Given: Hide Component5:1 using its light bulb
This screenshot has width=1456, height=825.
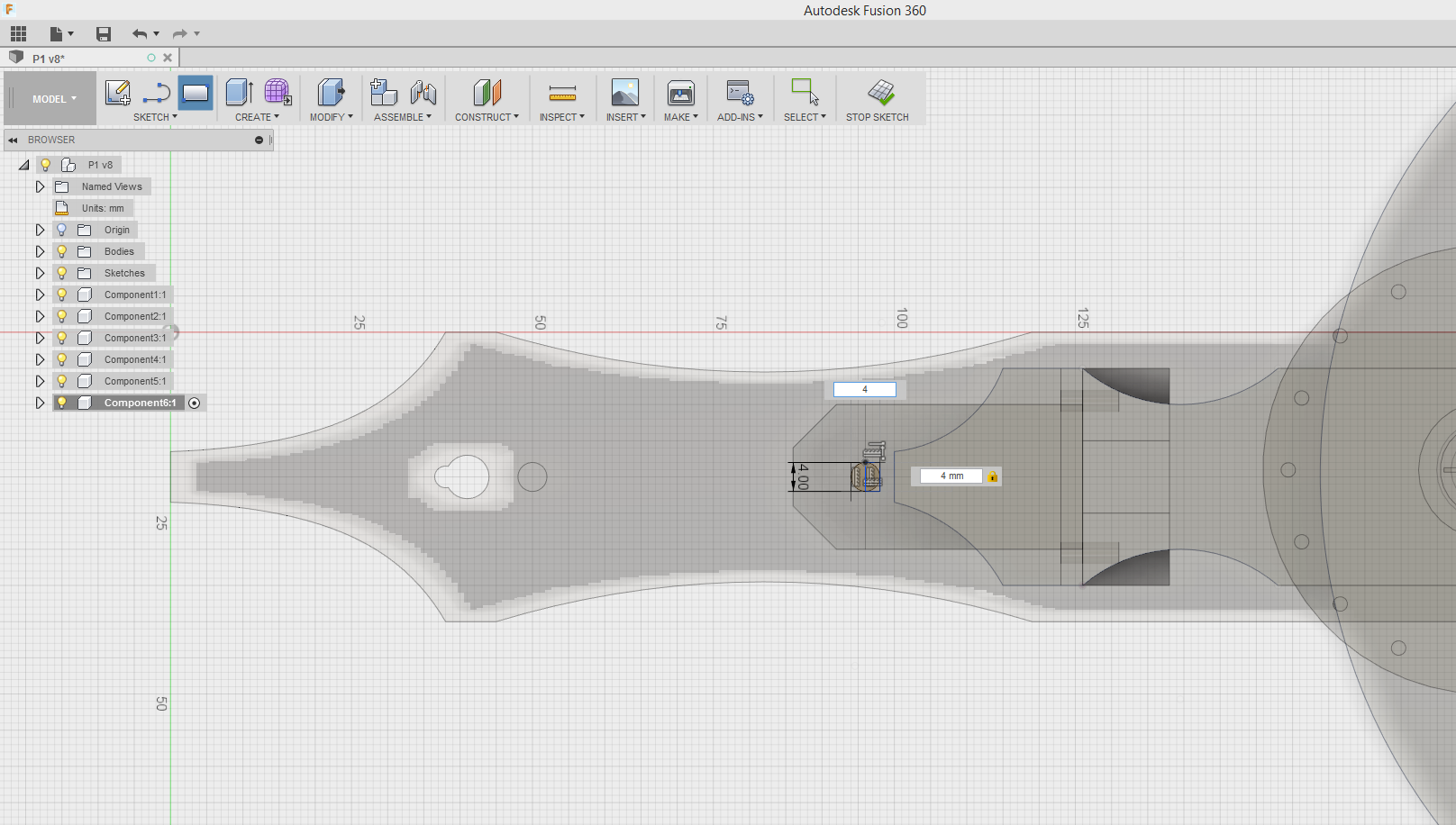Looking at the screenshot, I should pos(61,381).
